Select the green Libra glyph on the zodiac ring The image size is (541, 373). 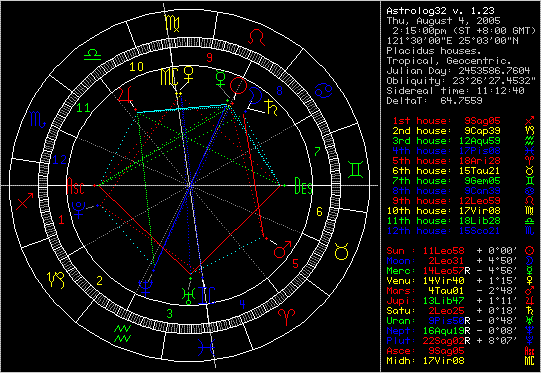(x=93, y=54)
